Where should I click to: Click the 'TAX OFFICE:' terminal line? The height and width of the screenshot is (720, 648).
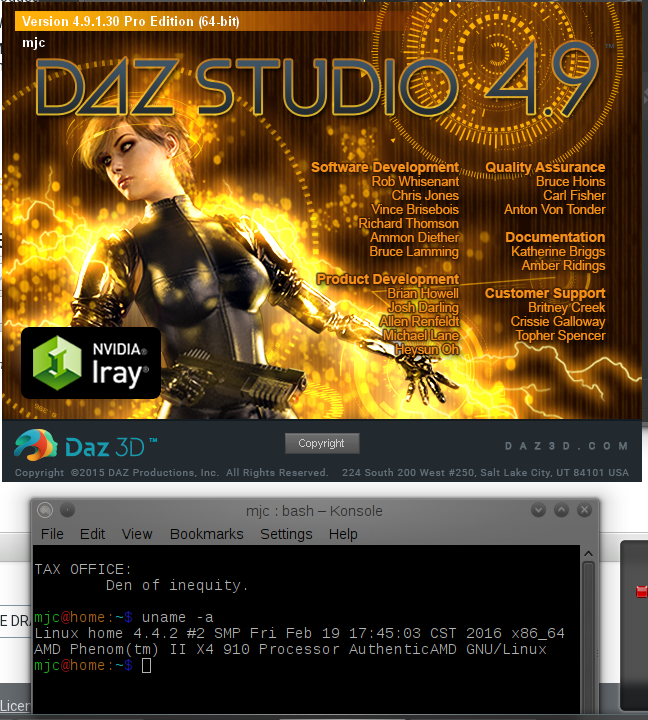coord(83,569)
